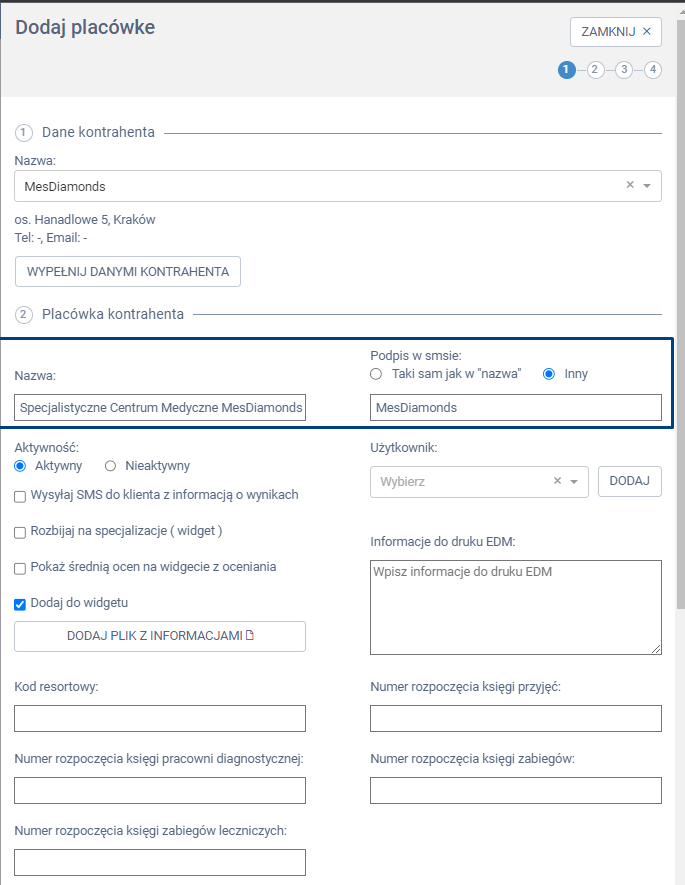Go to wizard step 3
Image resolution: width=685 pixels, height=885 pixels.
pyautogui.click(x=624, y=70)
